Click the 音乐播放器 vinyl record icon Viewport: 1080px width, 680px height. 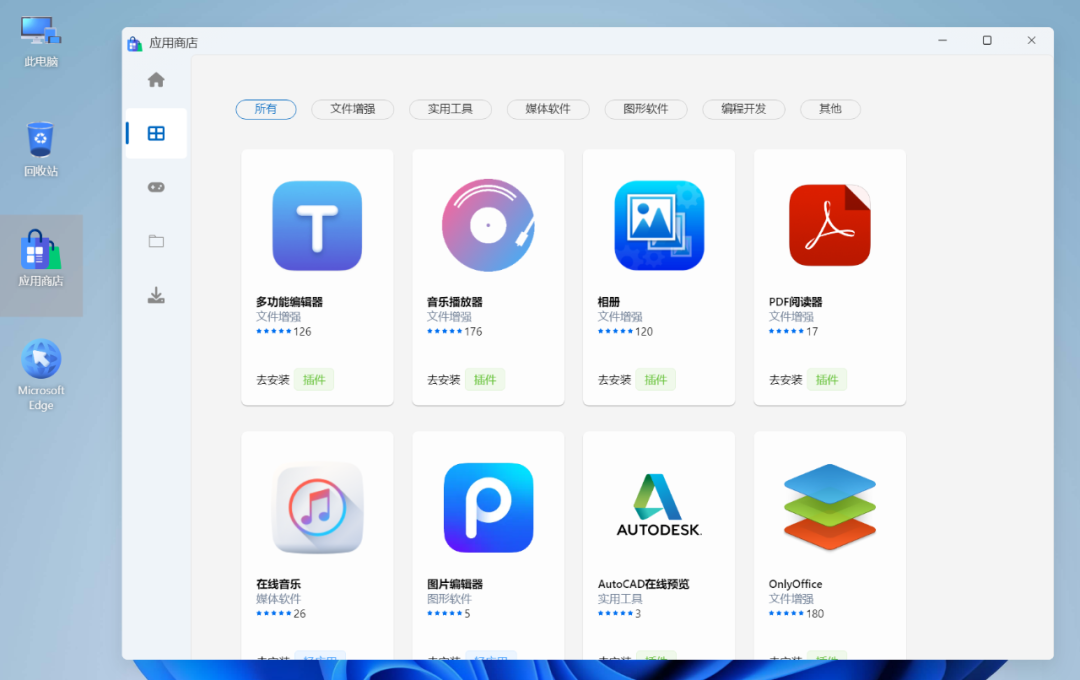pos(487,224)
